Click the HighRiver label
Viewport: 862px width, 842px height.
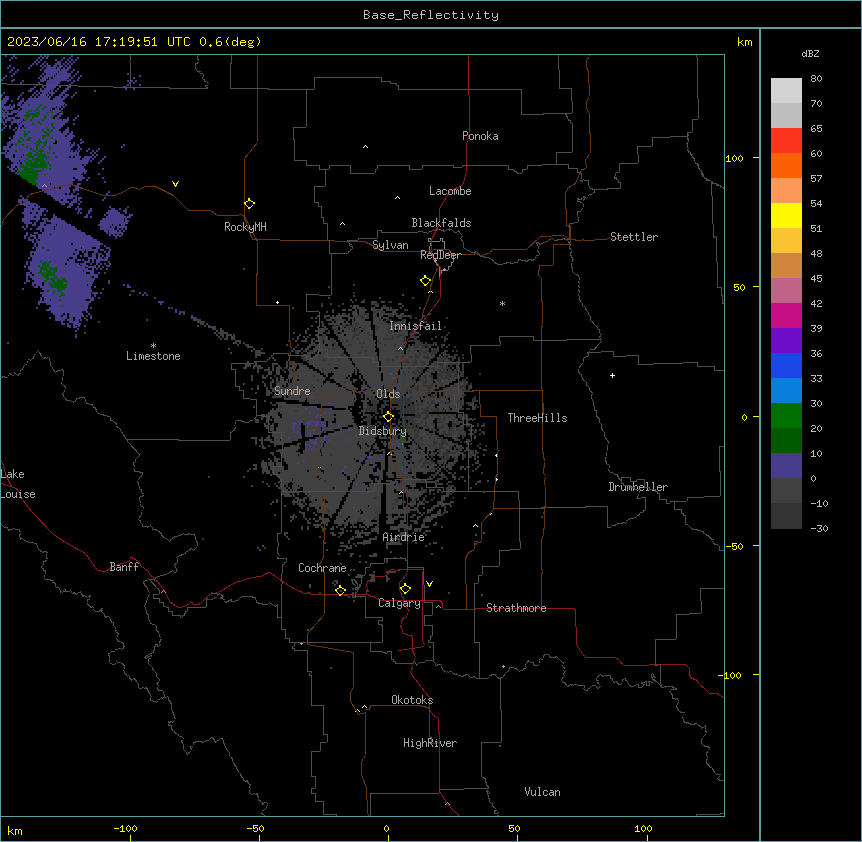click(x=430, y=743)
